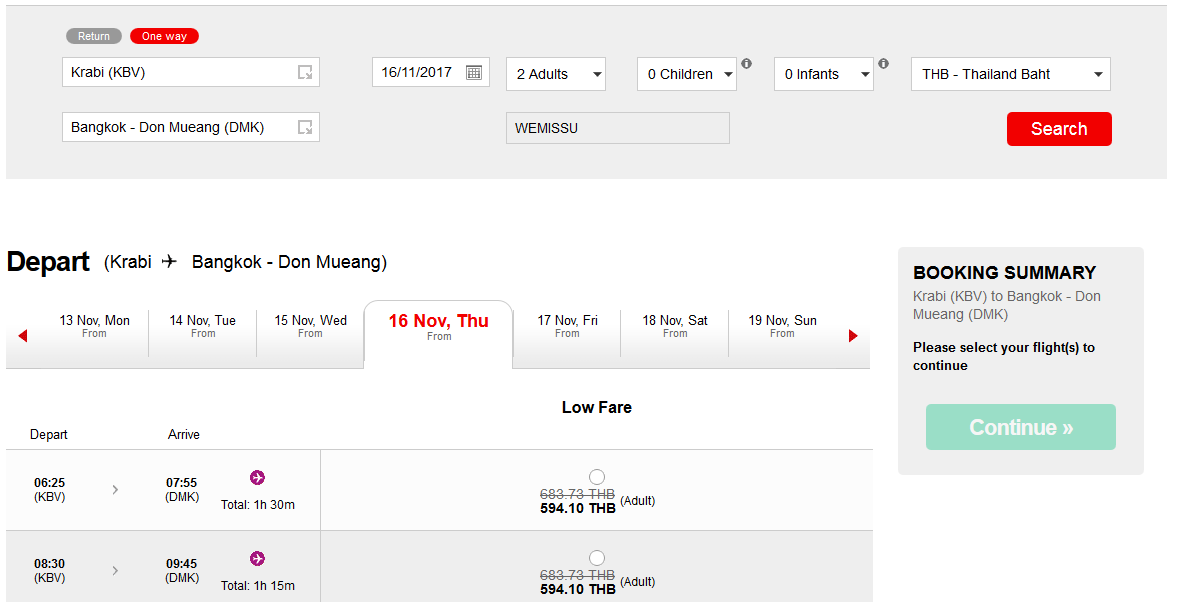Show previous dates with the left red arrow

coord(23,336)
